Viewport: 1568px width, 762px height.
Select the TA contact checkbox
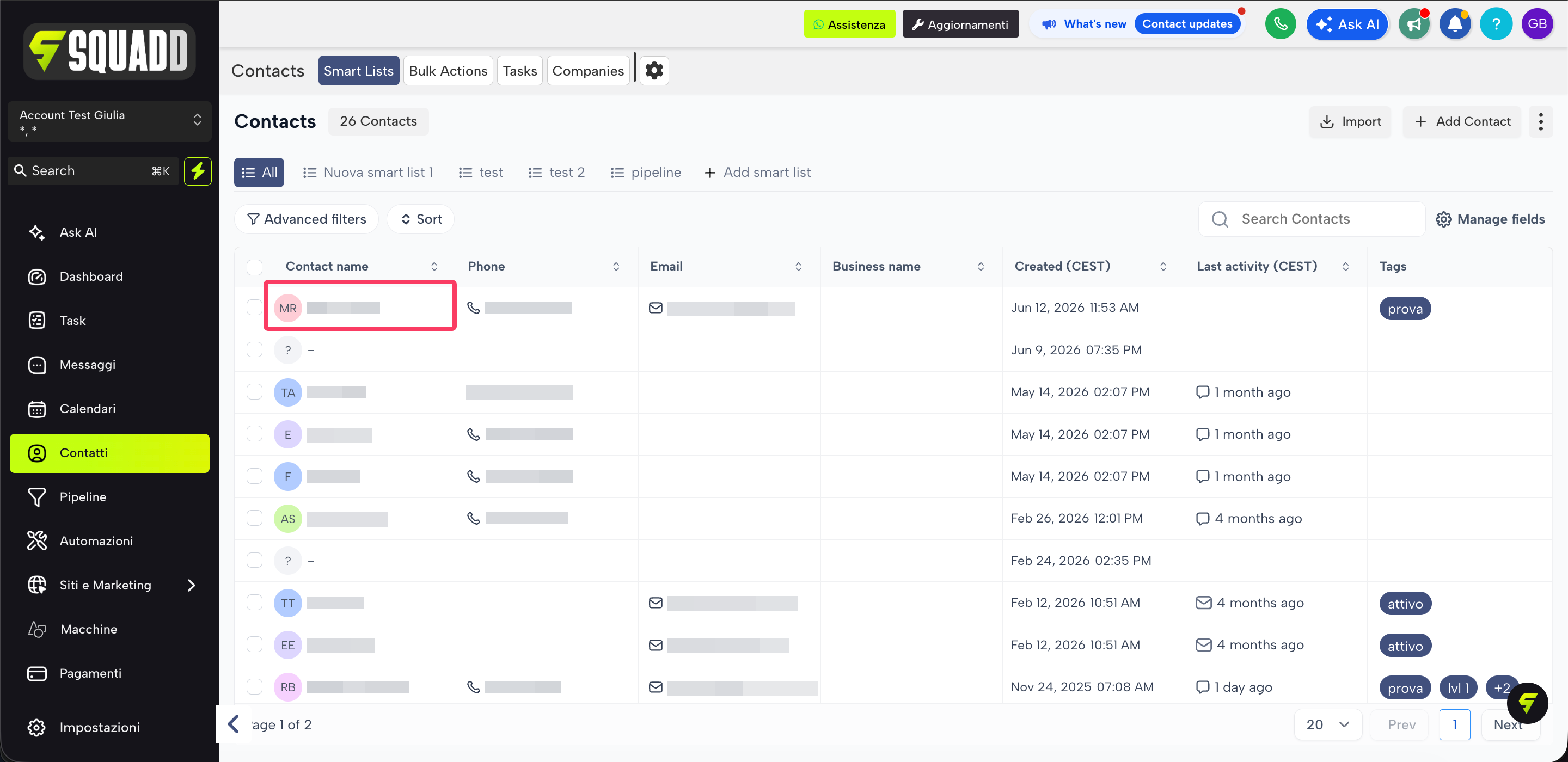click(254, 392)
